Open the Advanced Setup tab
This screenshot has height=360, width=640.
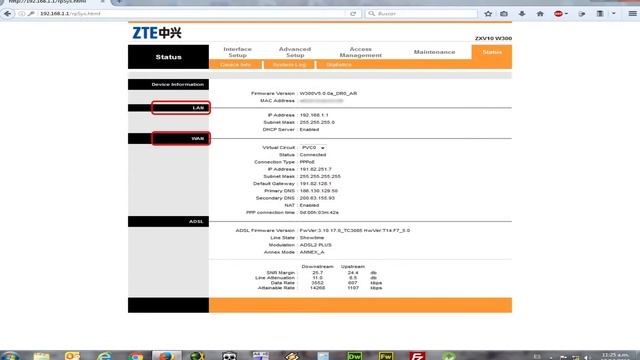click(295, 52)
